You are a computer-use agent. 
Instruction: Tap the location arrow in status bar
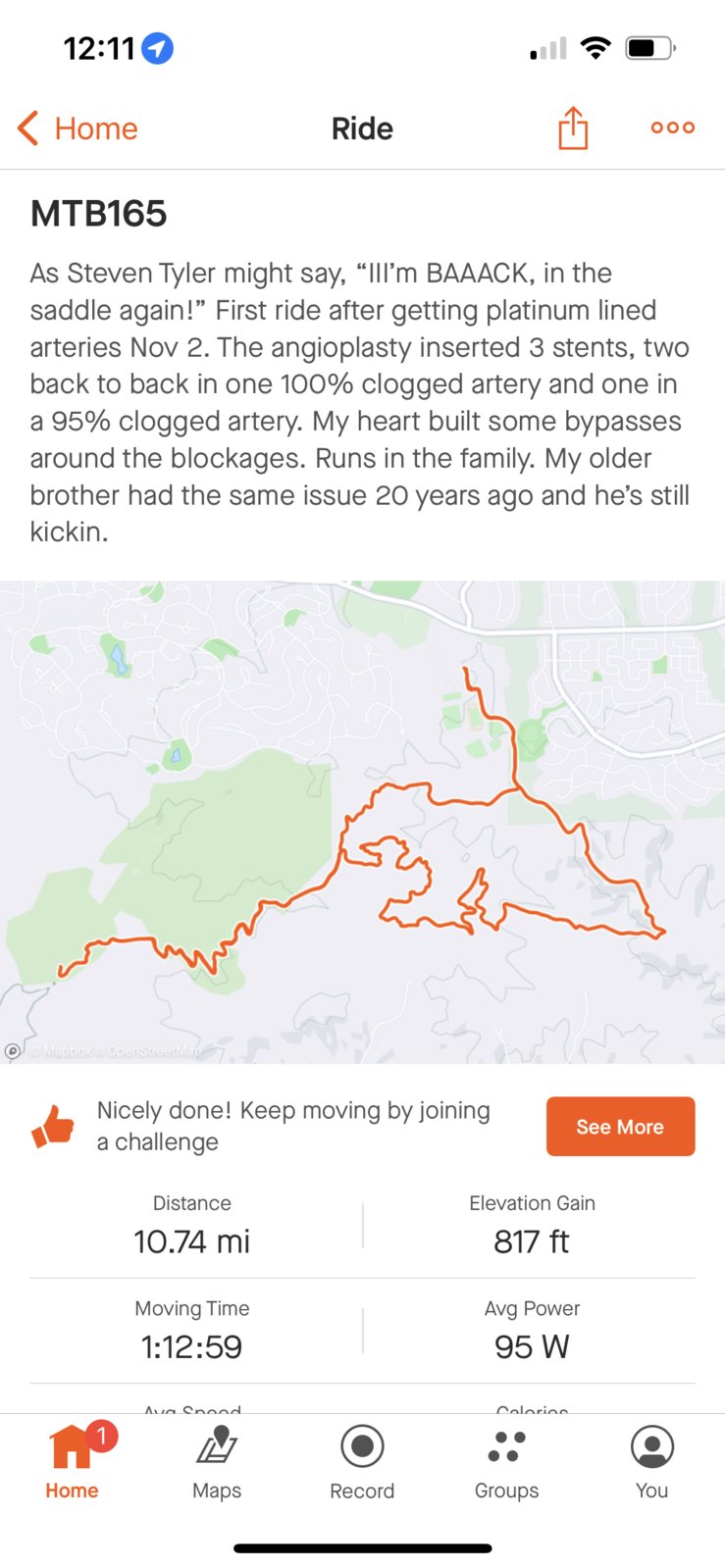coord(158,48)
